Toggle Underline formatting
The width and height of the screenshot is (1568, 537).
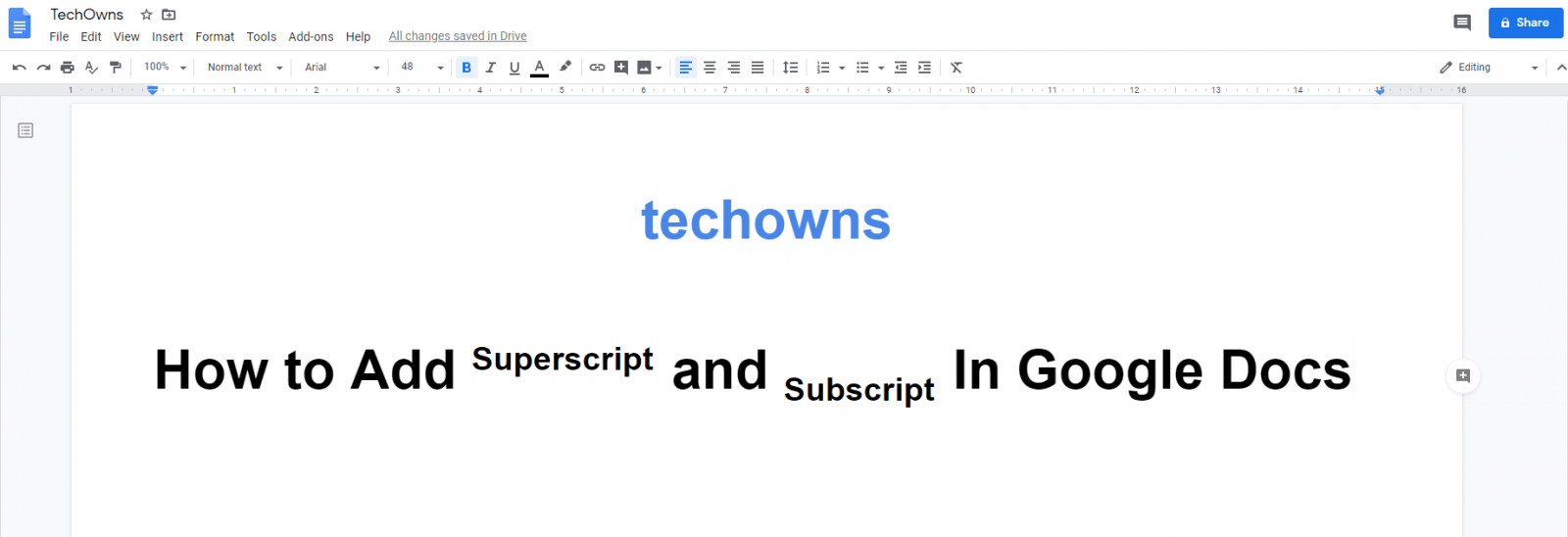pos(514,68)
